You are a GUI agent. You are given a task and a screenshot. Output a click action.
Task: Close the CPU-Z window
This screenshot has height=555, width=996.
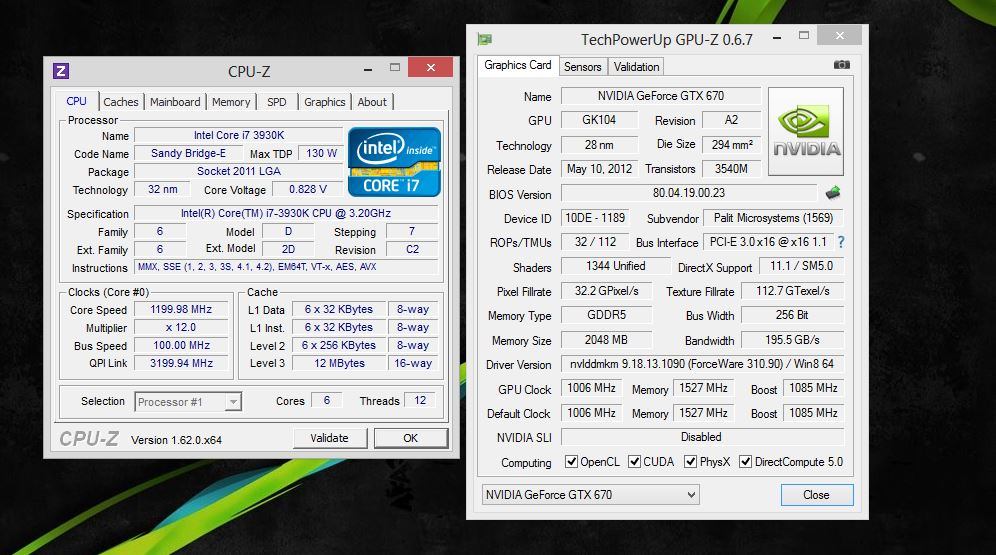click(431, 67)
